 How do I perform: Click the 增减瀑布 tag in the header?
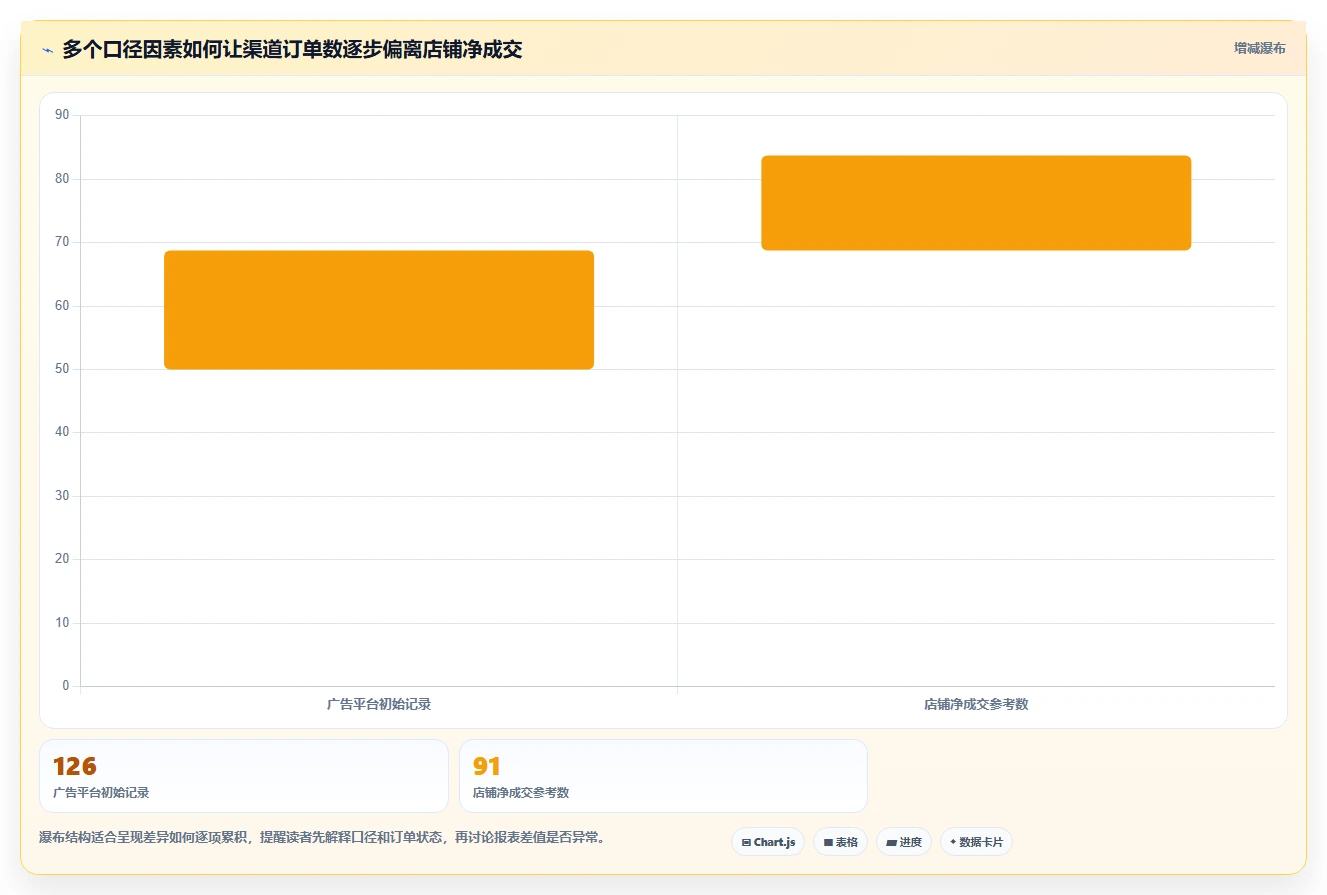tap(1260, 48)
